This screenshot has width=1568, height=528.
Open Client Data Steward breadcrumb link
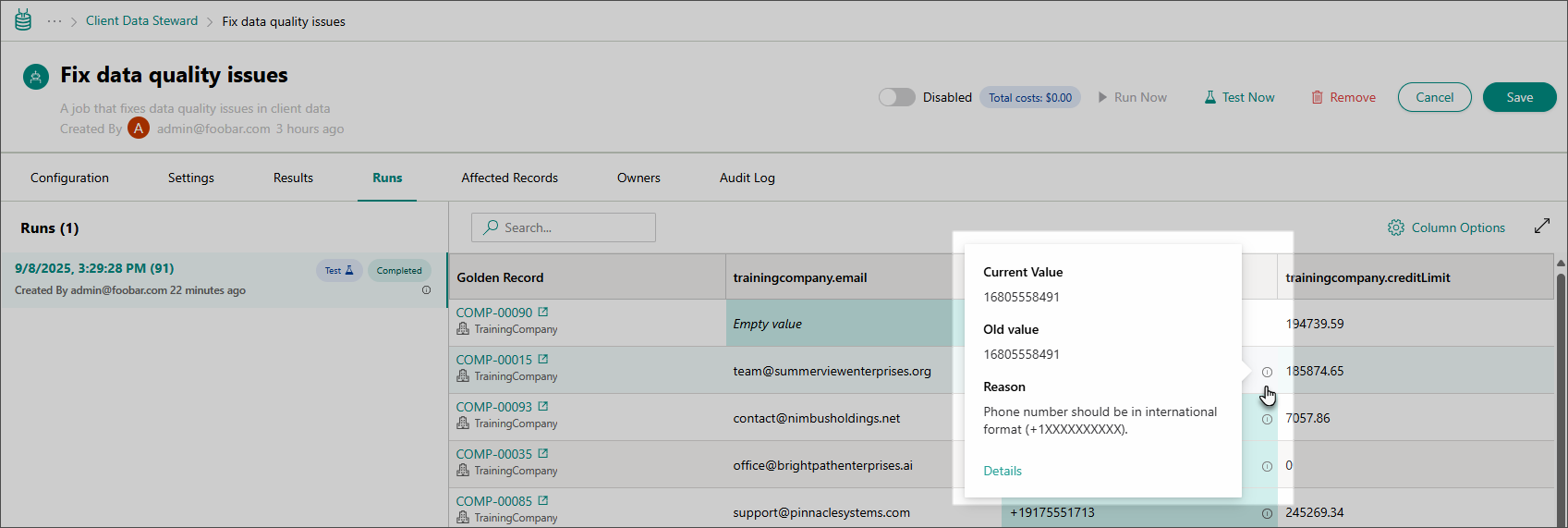pyautogui.click(x=141, y=20)
